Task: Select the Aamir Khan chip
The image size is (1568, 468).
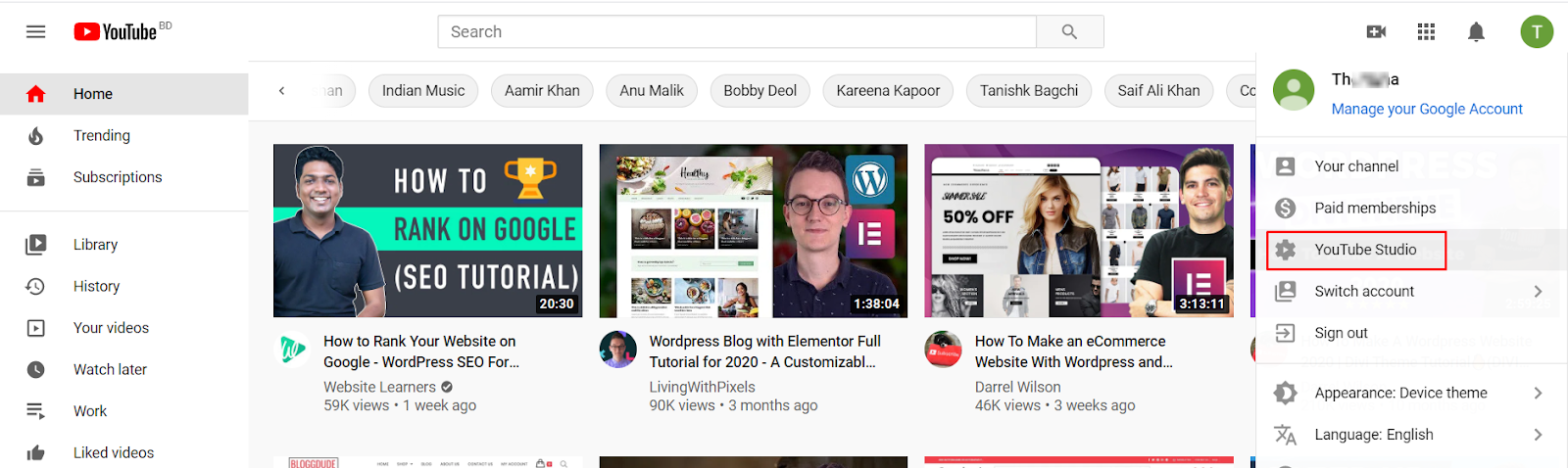Action: (542, 91)
